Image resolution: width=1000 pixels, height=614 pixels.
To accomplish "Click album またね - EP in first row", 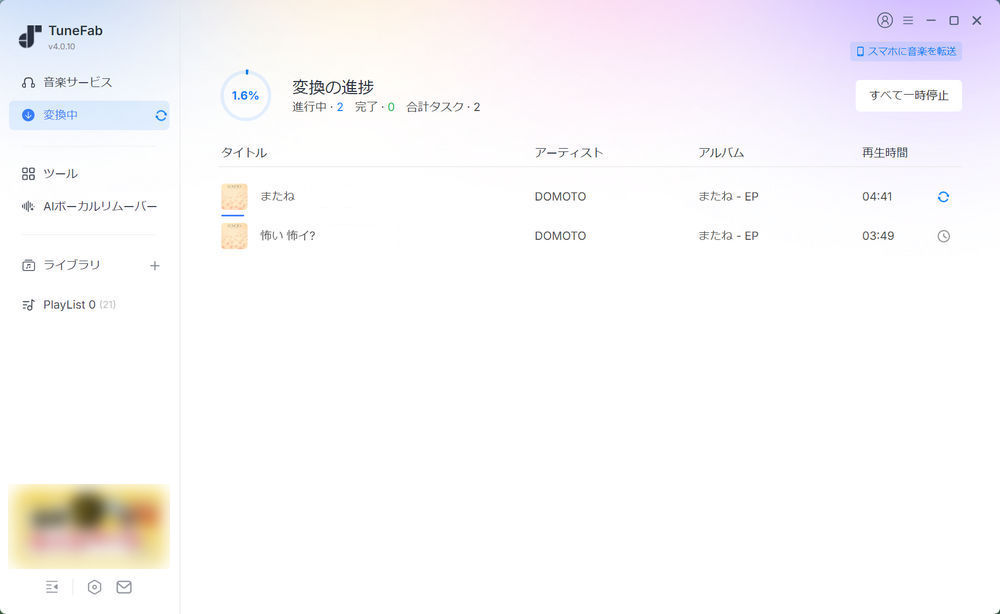I will tap(728, 196).
